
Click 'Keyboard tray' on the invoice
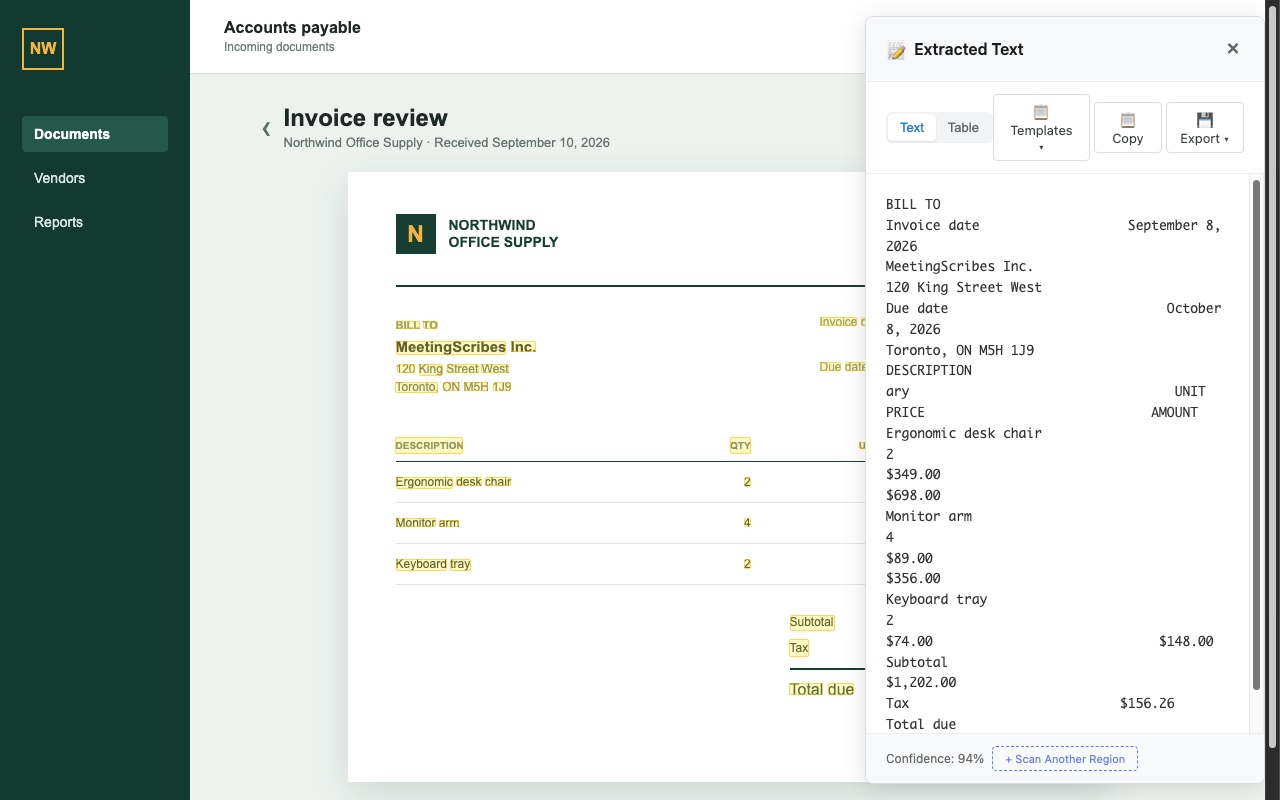pyautogui.click(x=433, y=564)
